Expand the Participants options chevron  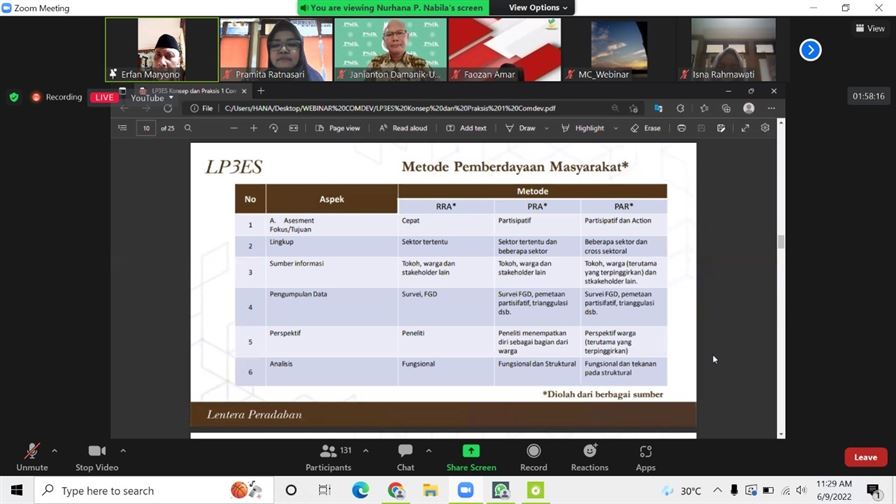pos(362,451)
